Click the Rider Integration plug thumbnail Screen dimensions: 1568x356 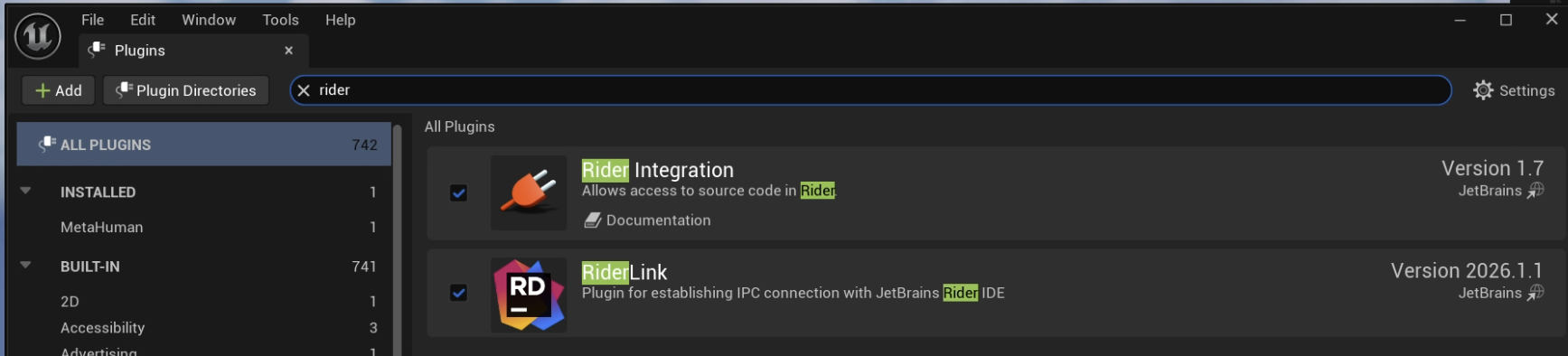(529, 192)
